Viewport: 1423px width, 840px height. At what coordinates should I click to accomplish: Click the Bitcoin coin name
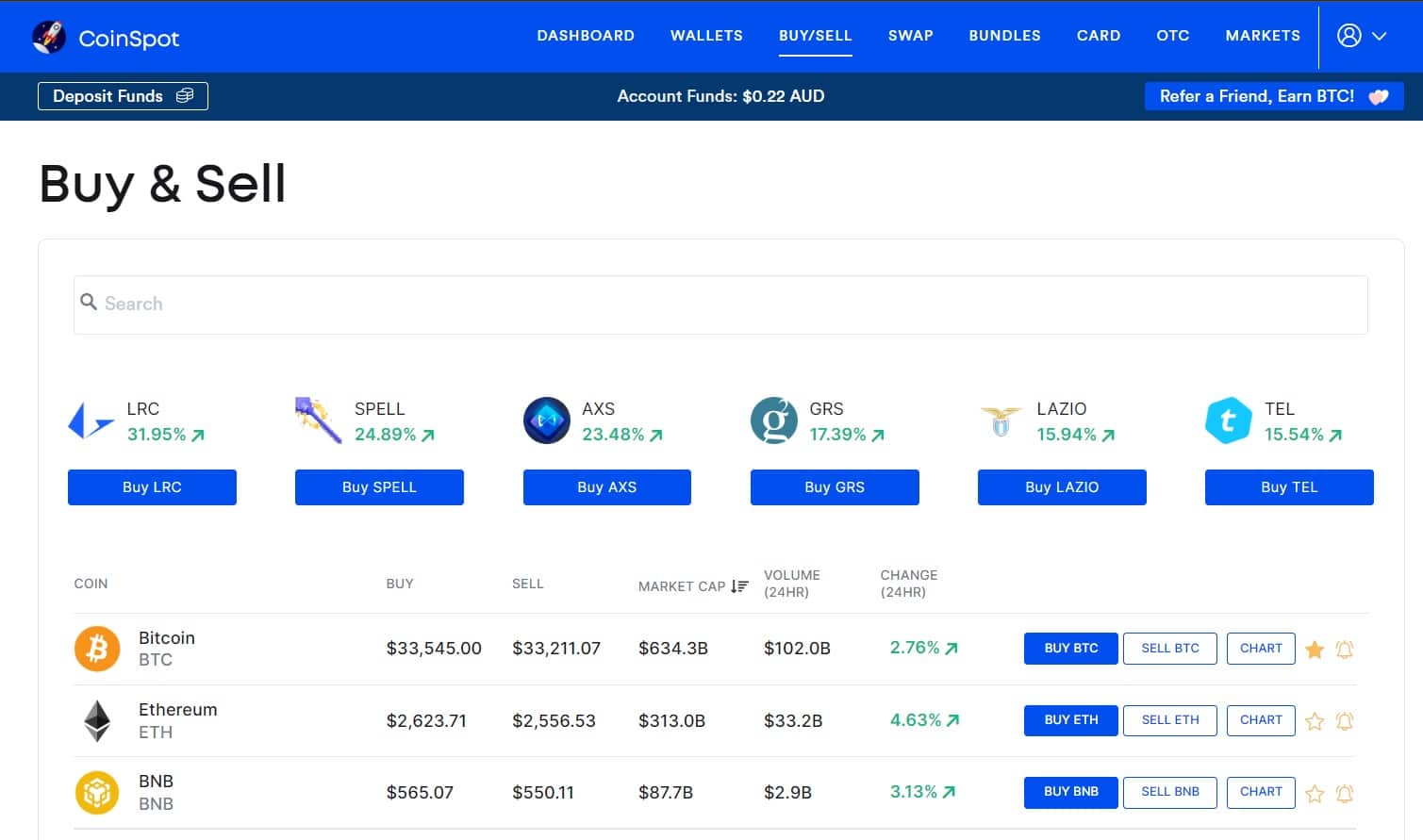tap(167, 638)
